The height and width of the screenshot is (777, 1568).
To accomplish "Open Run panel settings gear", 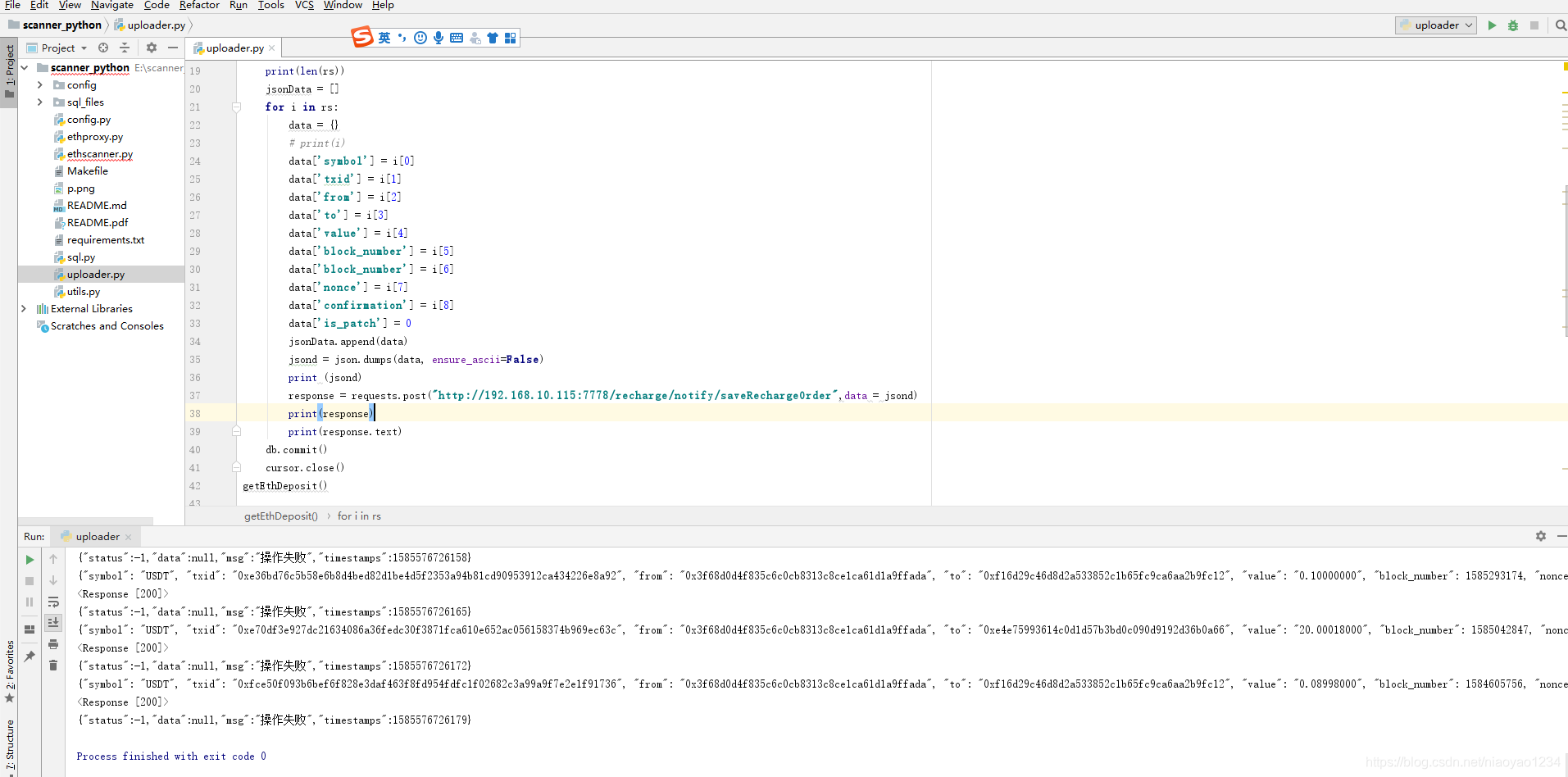I will click(x=1541, y=536).
